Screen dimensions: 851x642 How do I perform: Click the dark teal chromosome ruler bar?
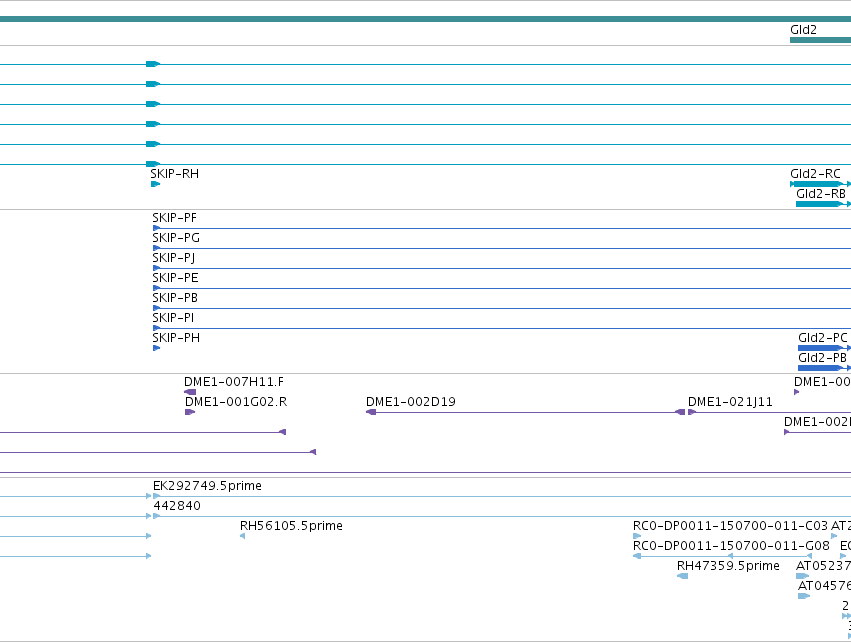(426, 19)
